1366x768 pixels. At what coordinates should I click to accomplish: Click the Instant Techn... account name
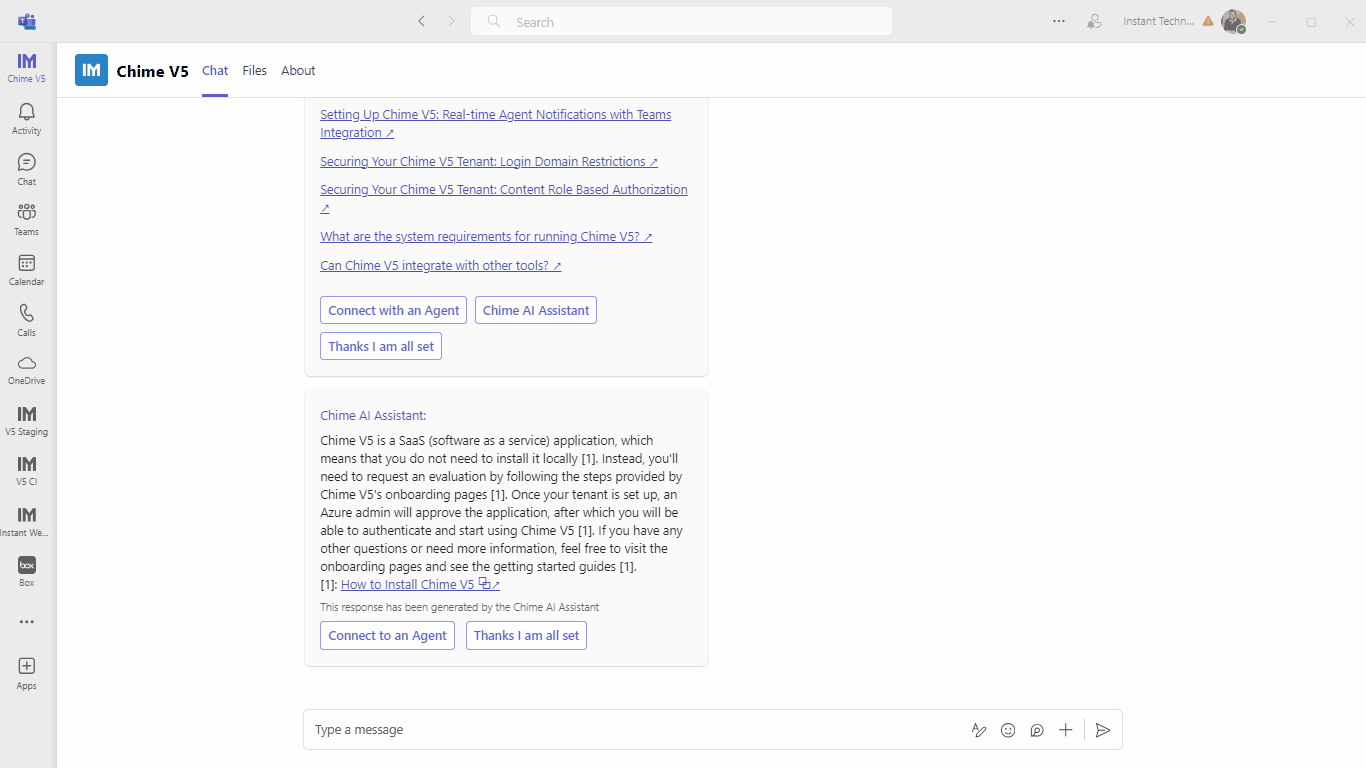click(x=1158, y=21)
